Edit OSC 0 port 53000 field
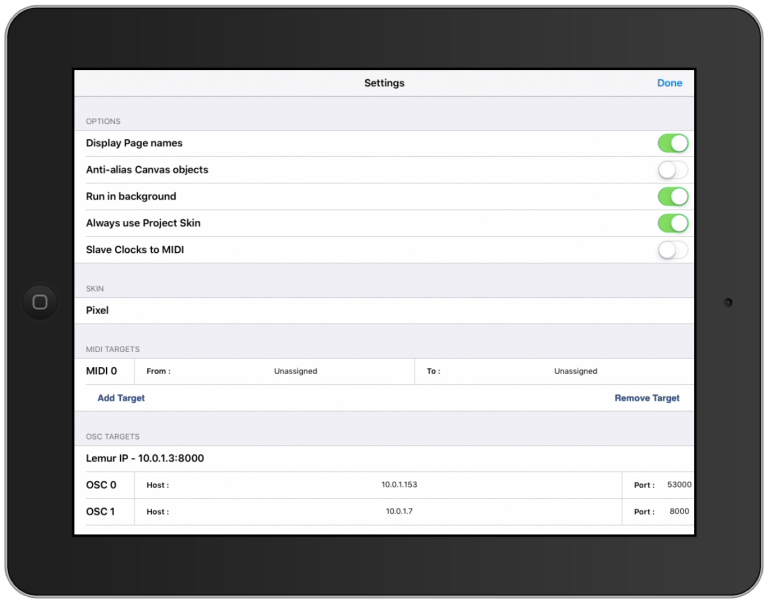The image size is (768, 604). pos(678,485)
